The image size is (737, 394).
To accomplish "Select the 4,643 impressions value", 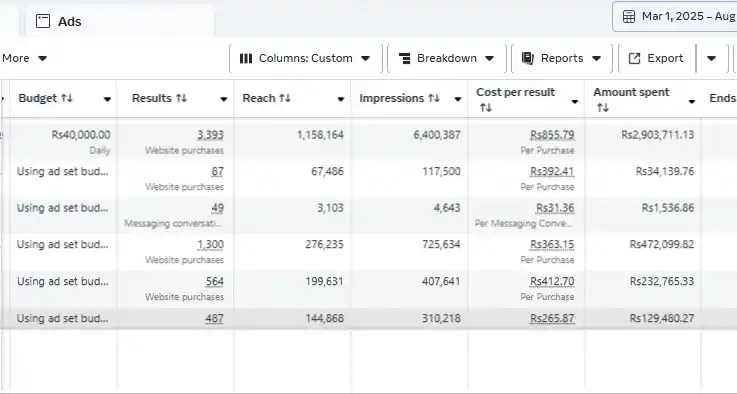I will pyautogui.click(x=447, y=208).
